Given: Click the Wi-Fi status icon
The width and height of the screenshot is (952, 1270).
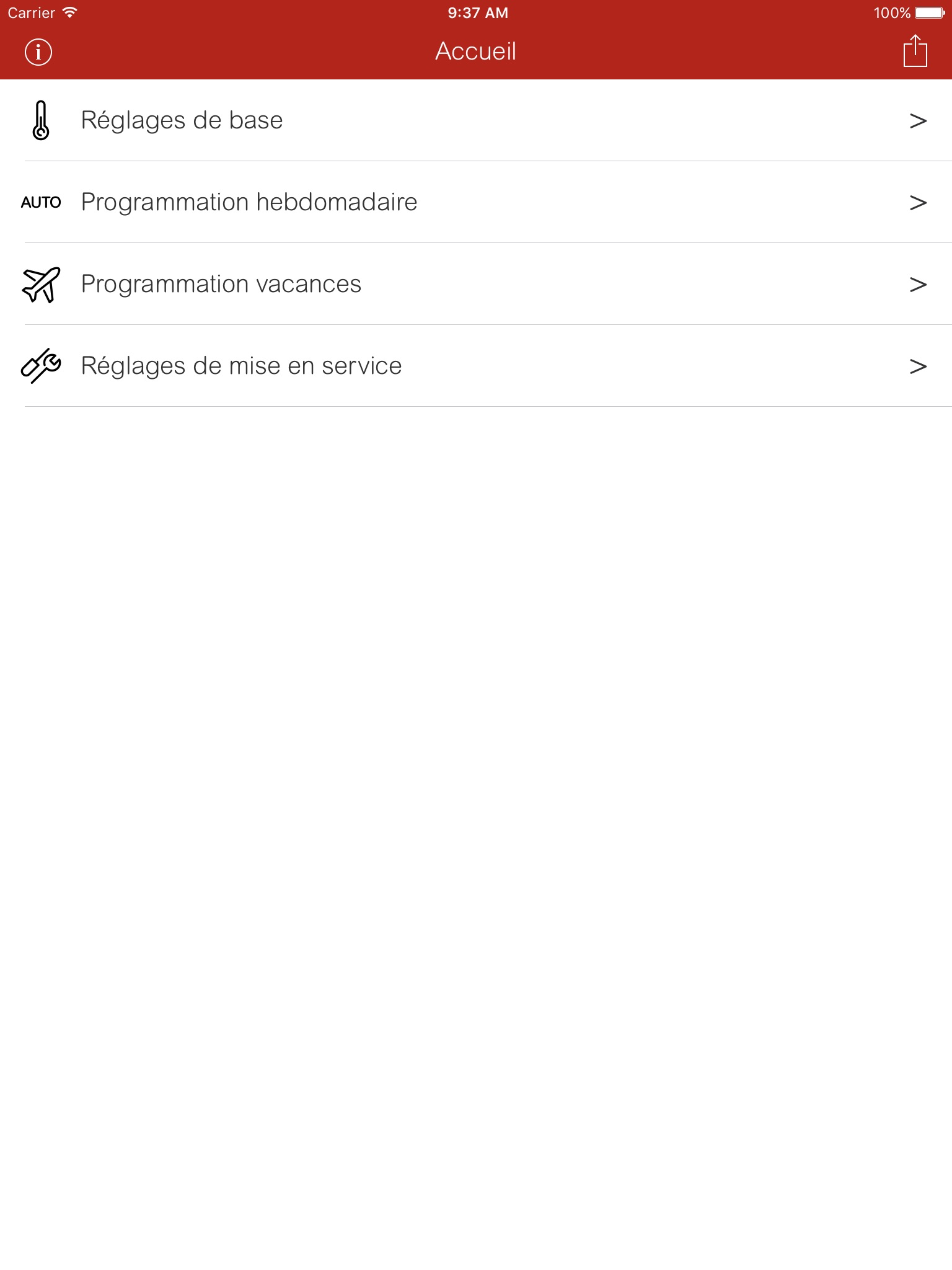Looking at the screenshot, I should [x=70, y=12].
